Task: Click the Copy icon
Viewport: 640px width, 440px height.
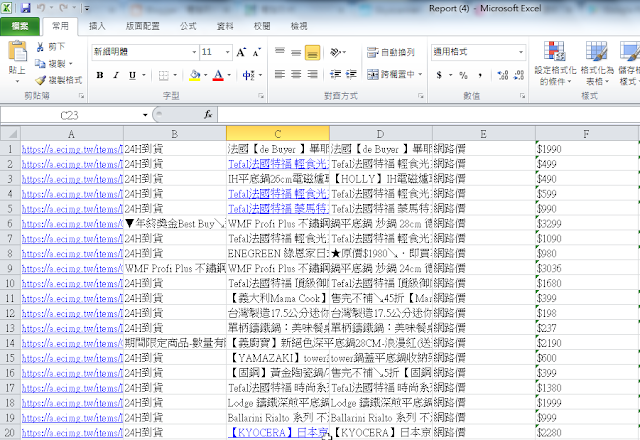Action: (40, 64)
